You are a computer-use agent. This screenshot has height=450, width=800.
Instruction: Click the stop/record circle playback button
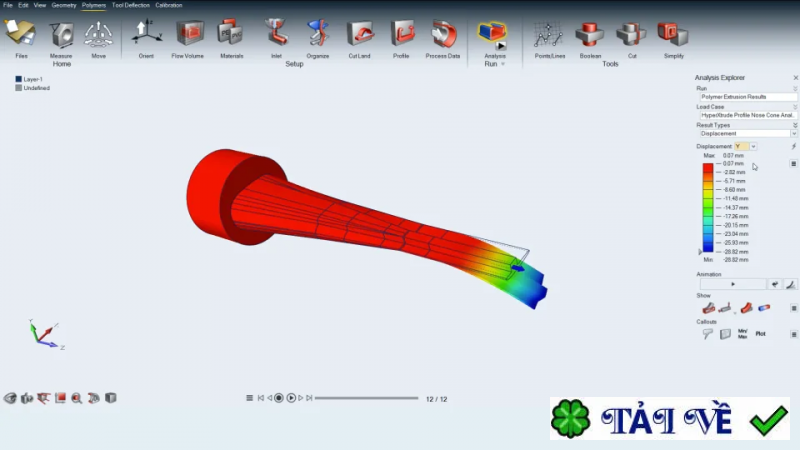279,398
